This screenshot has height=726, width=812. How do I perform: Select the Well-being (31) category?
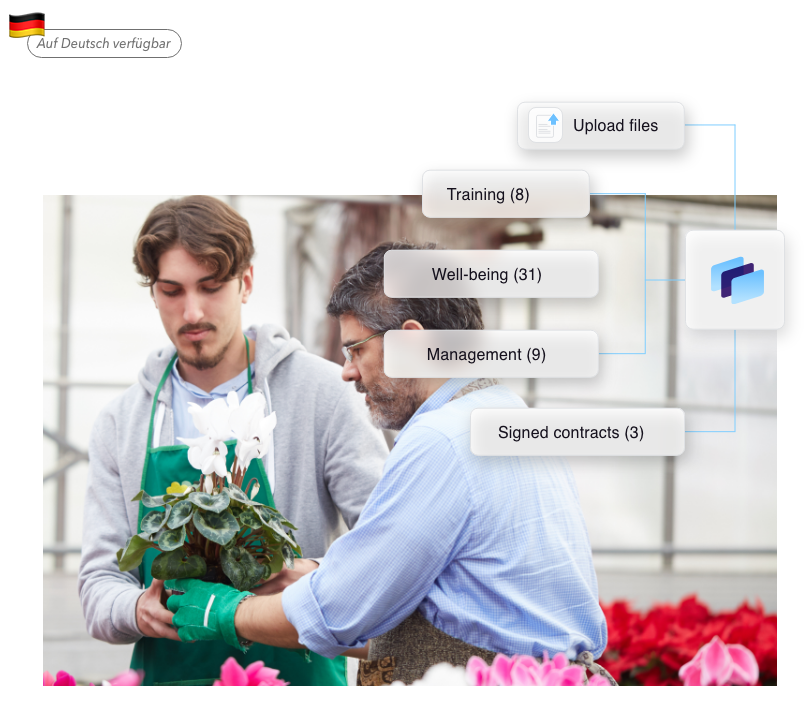(x=490, y=274)
